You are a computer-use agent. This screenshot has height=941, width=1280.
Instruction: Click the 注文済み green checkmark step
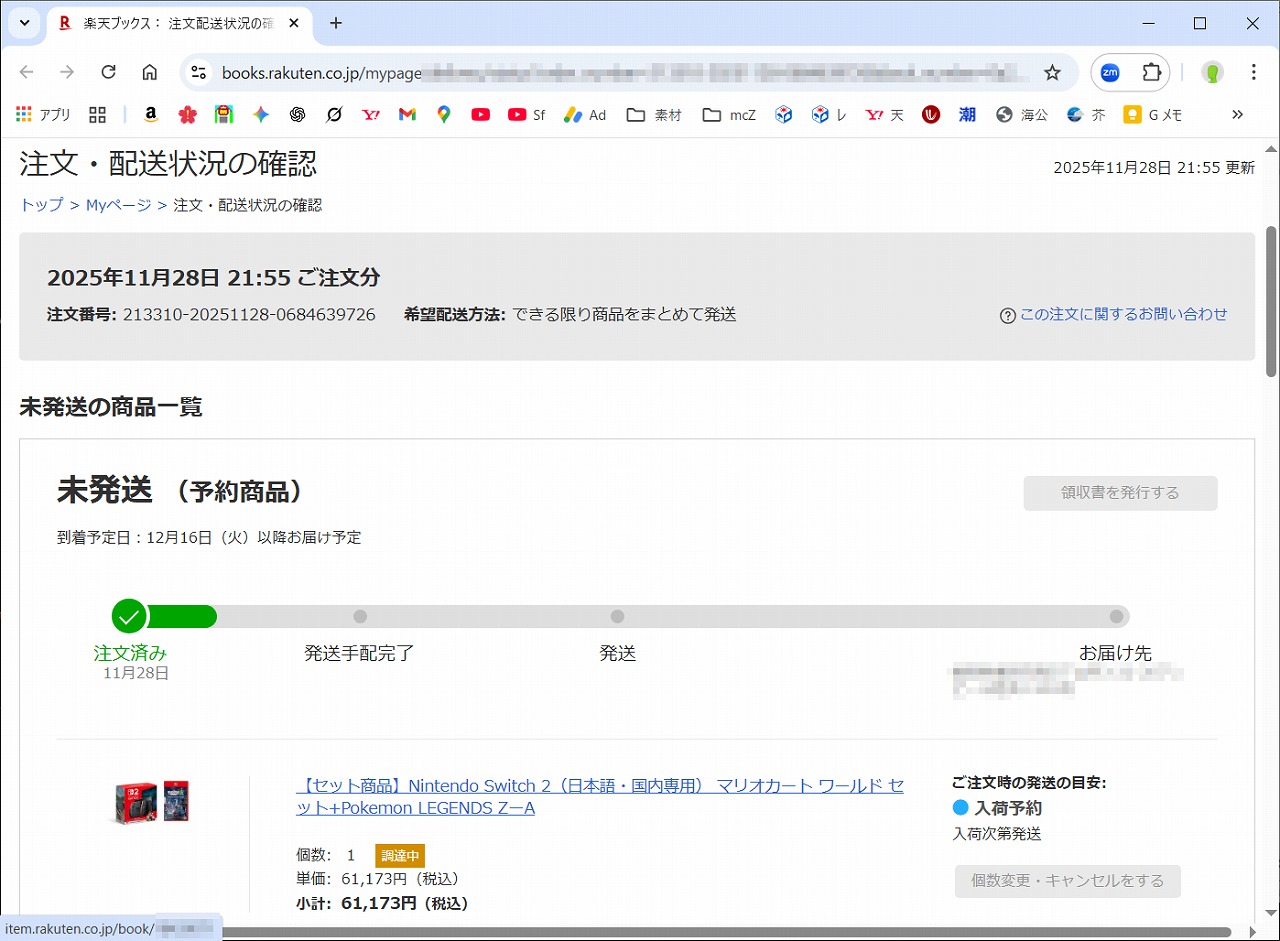tap(129, 617)
